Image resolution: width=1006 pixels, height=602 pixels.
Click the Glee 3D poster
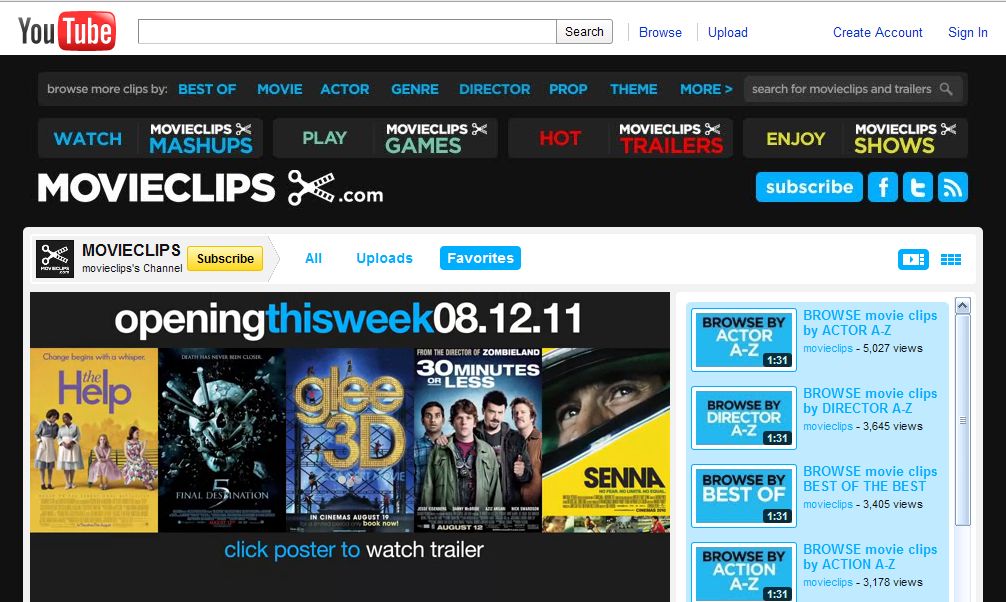(x=350, y=440)
